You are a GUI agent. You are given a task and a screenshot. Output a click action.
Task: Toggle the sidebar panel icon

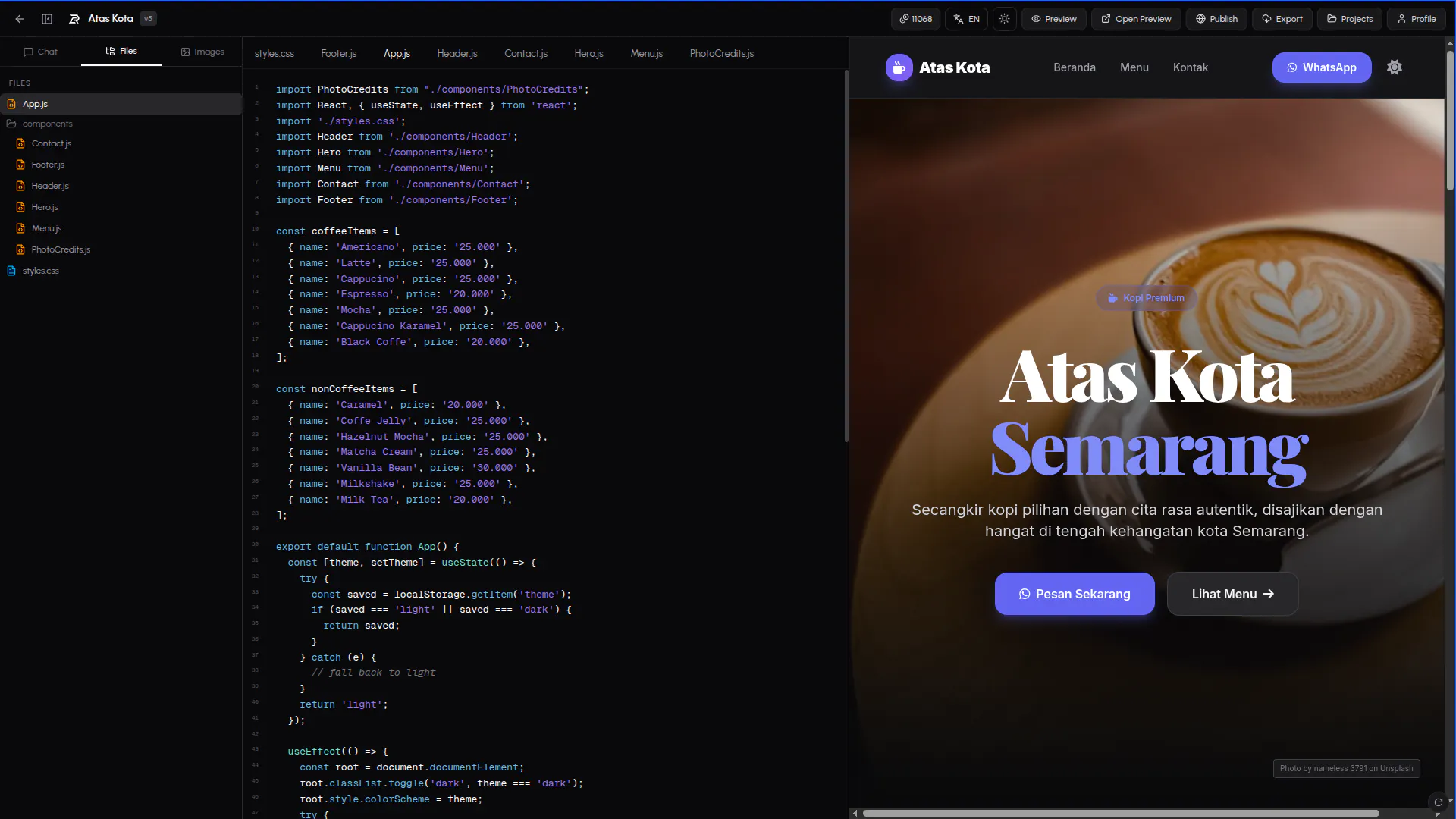pyautogui.click(x=47, y=19)
